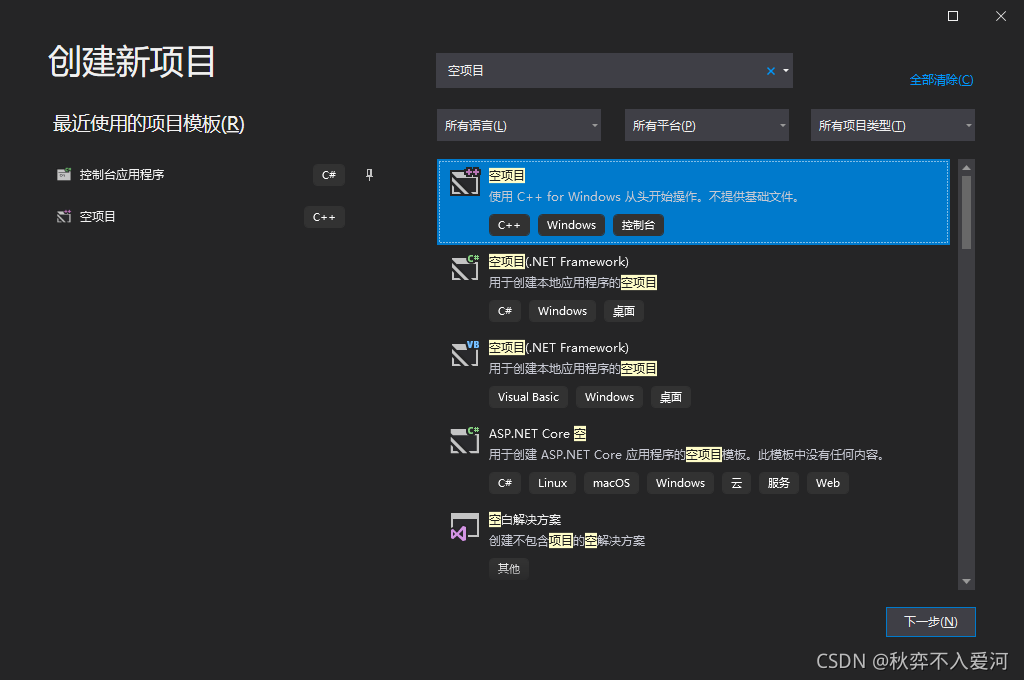Click the Visual Basic tag
This screenshot has width=1024, height=680.
pyautogui.click(x=528, y=397)
